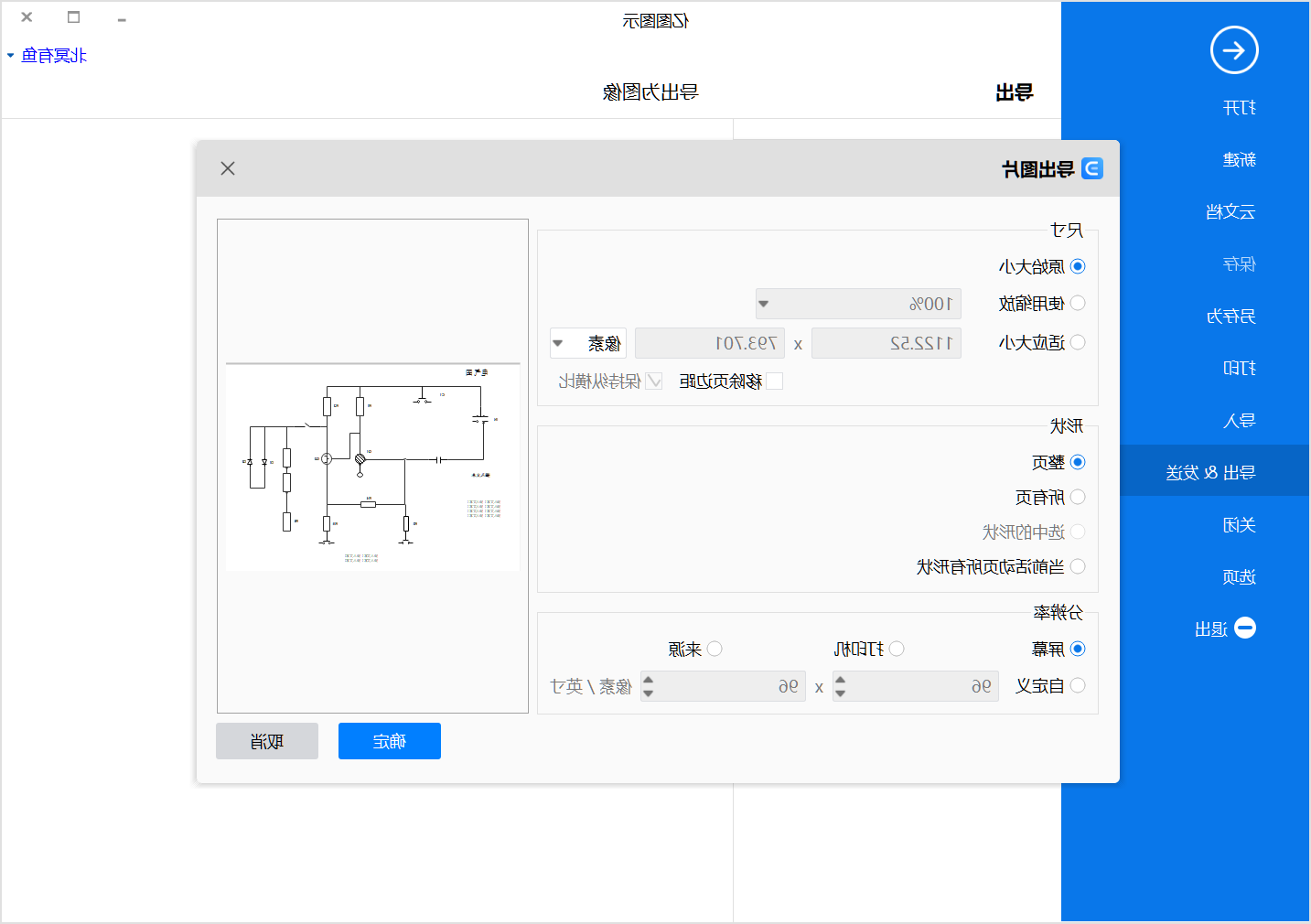Click the circuit diagram preview thumbnail
Viewport: 1311px width, 924px height.
tap(373, 467)
